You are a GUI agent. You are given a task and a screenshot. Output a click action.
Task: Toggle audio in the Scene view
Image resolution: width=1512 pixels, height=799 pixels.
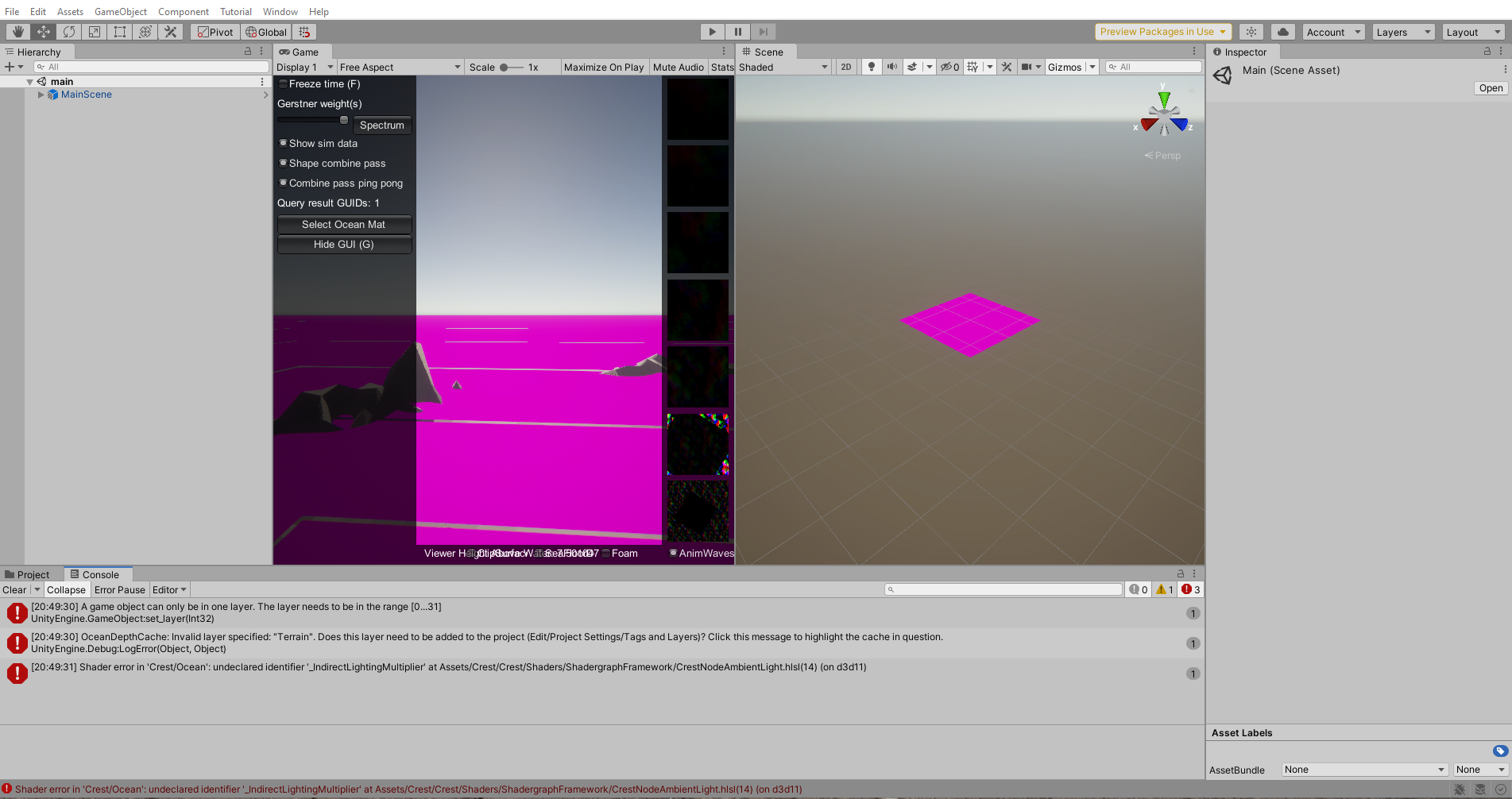(x=892, y=67)
